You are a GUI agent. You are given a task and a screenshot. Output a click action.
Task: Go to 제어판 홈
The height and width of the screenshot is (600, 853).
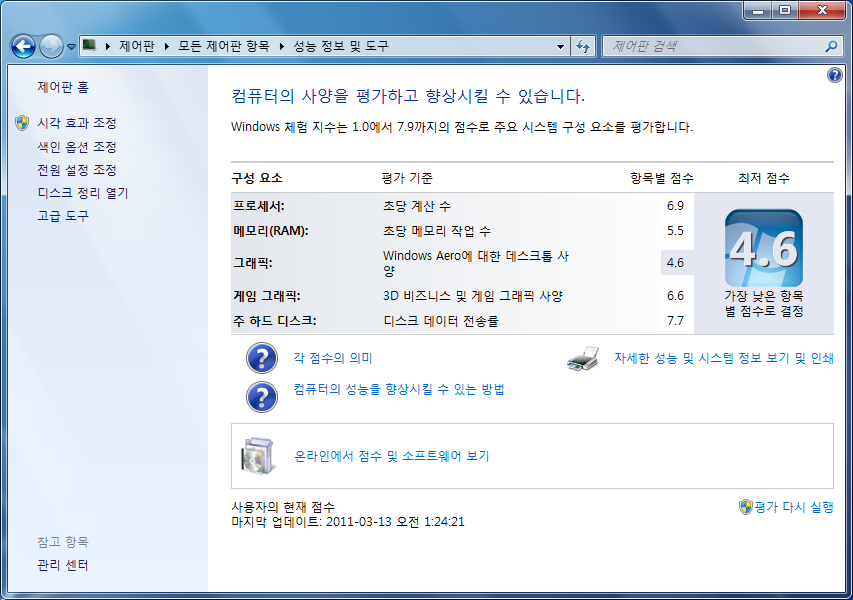[x=63, y=87]
